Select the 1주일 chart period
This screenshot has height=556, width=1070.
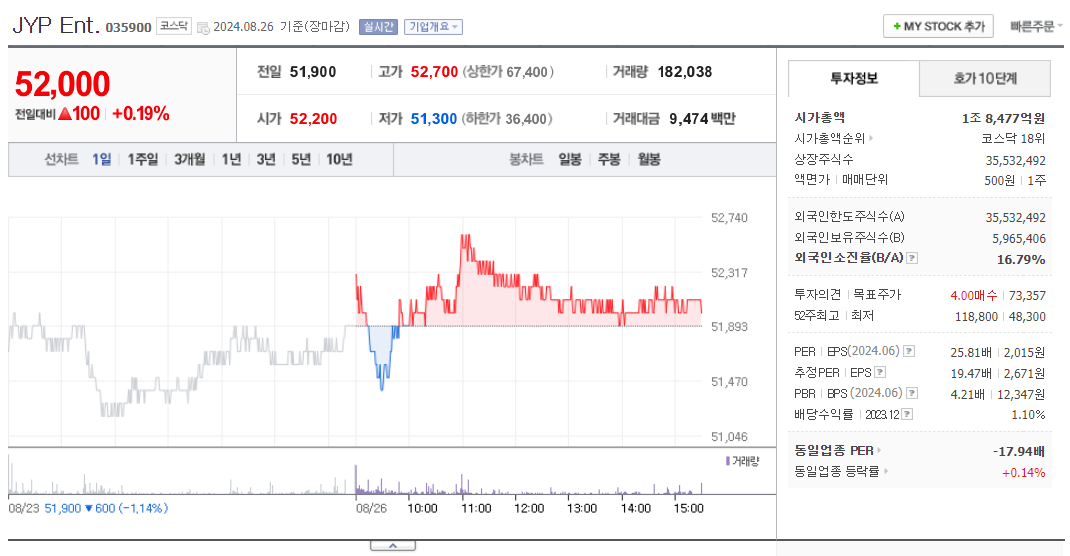point(143,160)
